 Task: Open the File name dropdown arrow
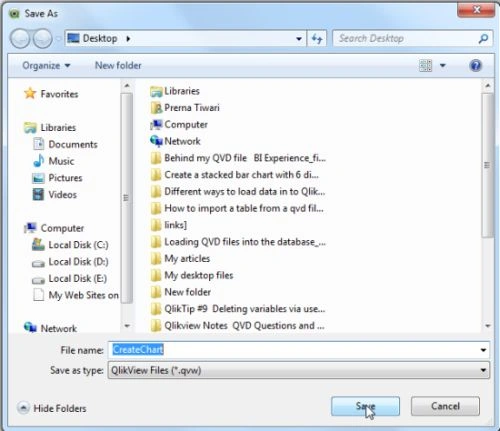point(483,350)
